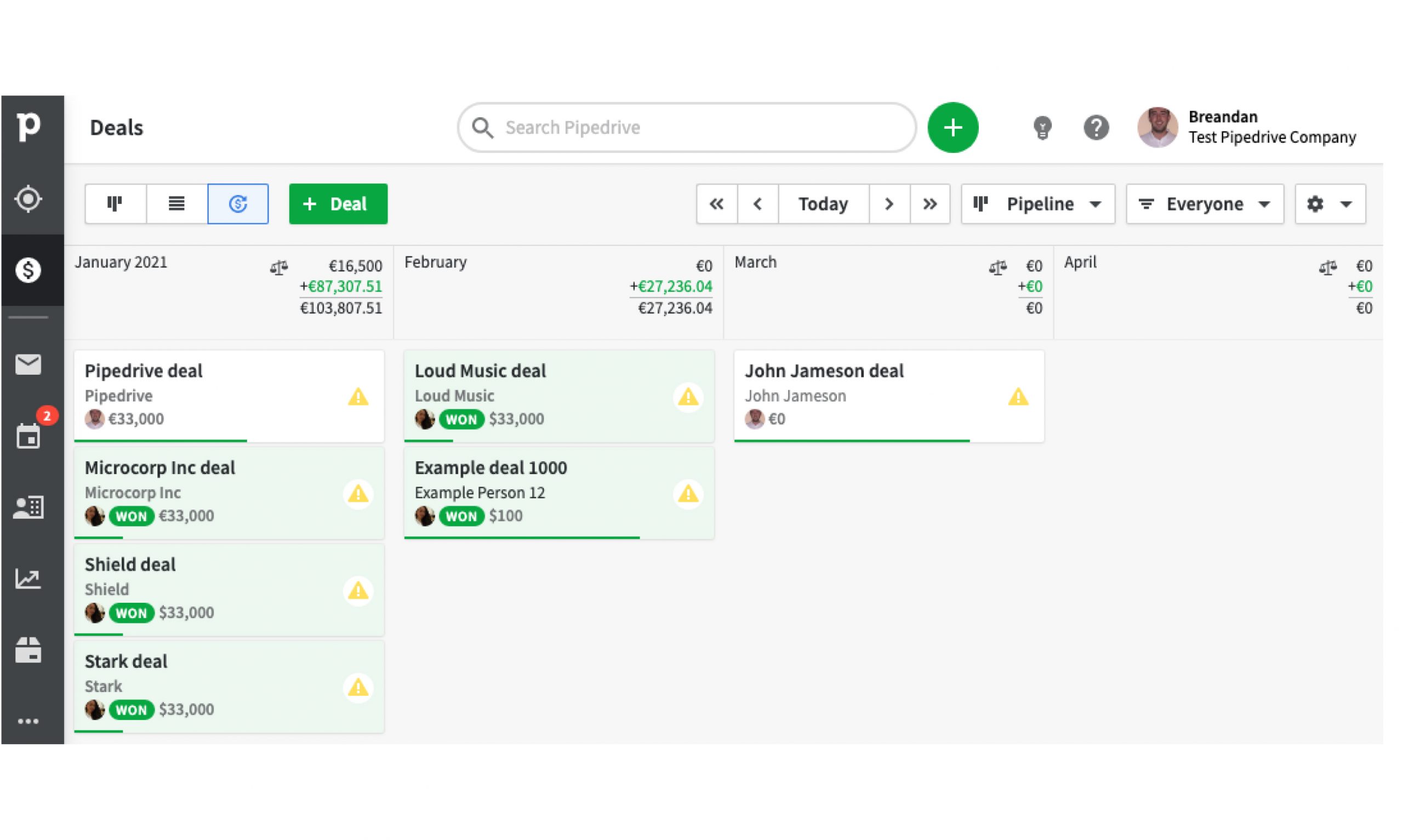This screenshot has width=1403, height=840.
Task: Open Mail envelope icon in sidebar
Action: [x=28, y=364]
